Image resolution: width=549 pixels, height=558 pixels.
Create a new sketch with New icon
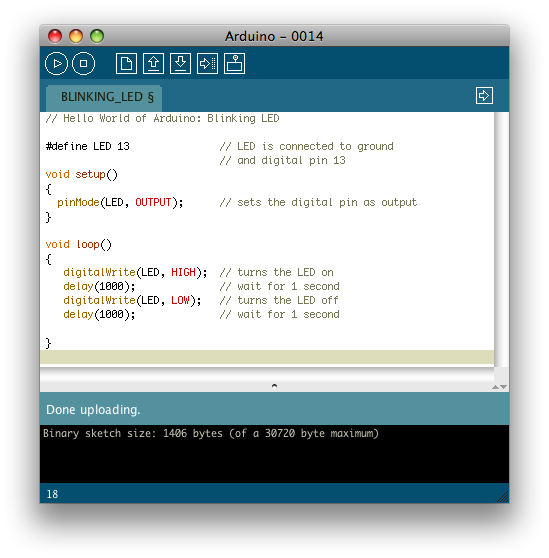pyautogui.click(x=126, y=64)
